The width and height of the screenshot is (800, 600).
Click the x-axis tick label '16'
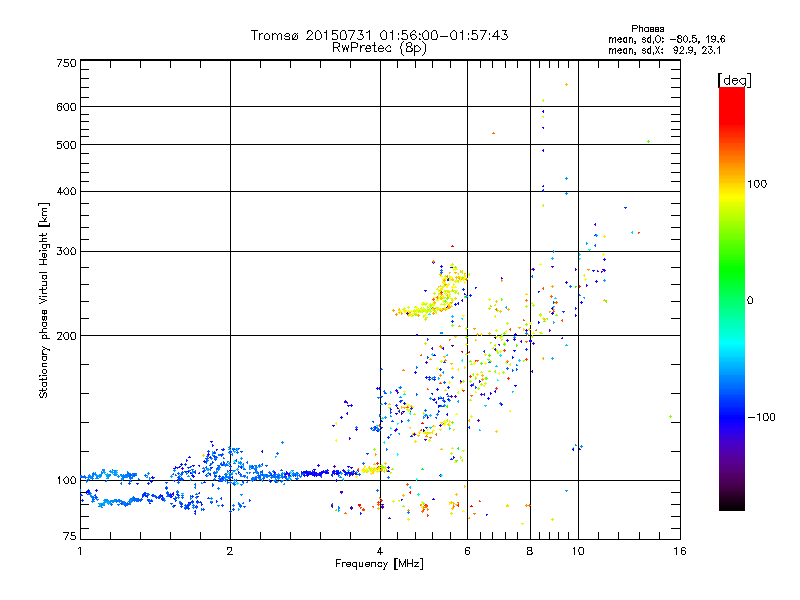pyautogui.click(x=680, y=551)
